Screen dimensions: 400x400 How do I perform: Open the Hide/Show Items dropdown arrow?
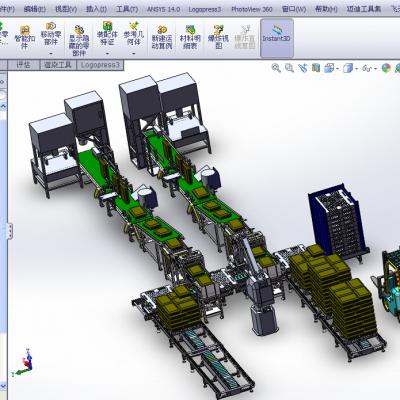[x=376, y=69]
